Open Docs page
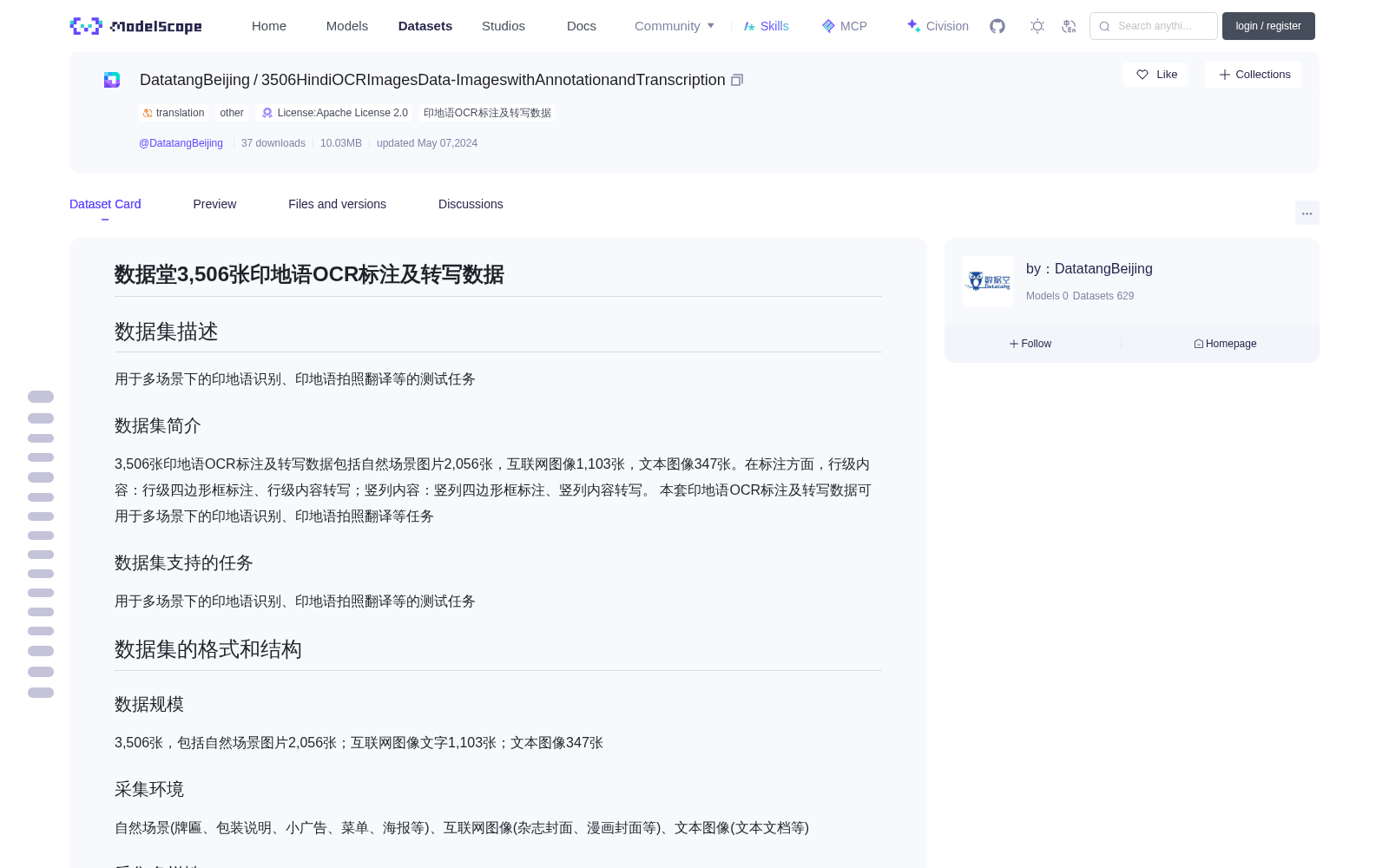 point(582,26)
